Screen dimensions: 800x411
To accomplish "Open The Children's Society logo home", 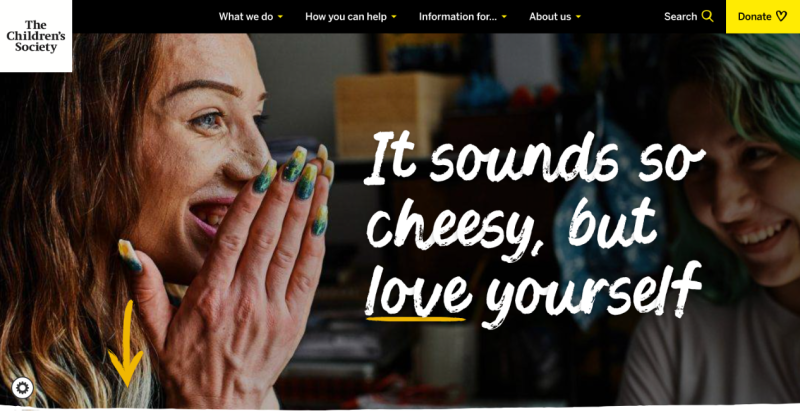I will click(36, 36).
